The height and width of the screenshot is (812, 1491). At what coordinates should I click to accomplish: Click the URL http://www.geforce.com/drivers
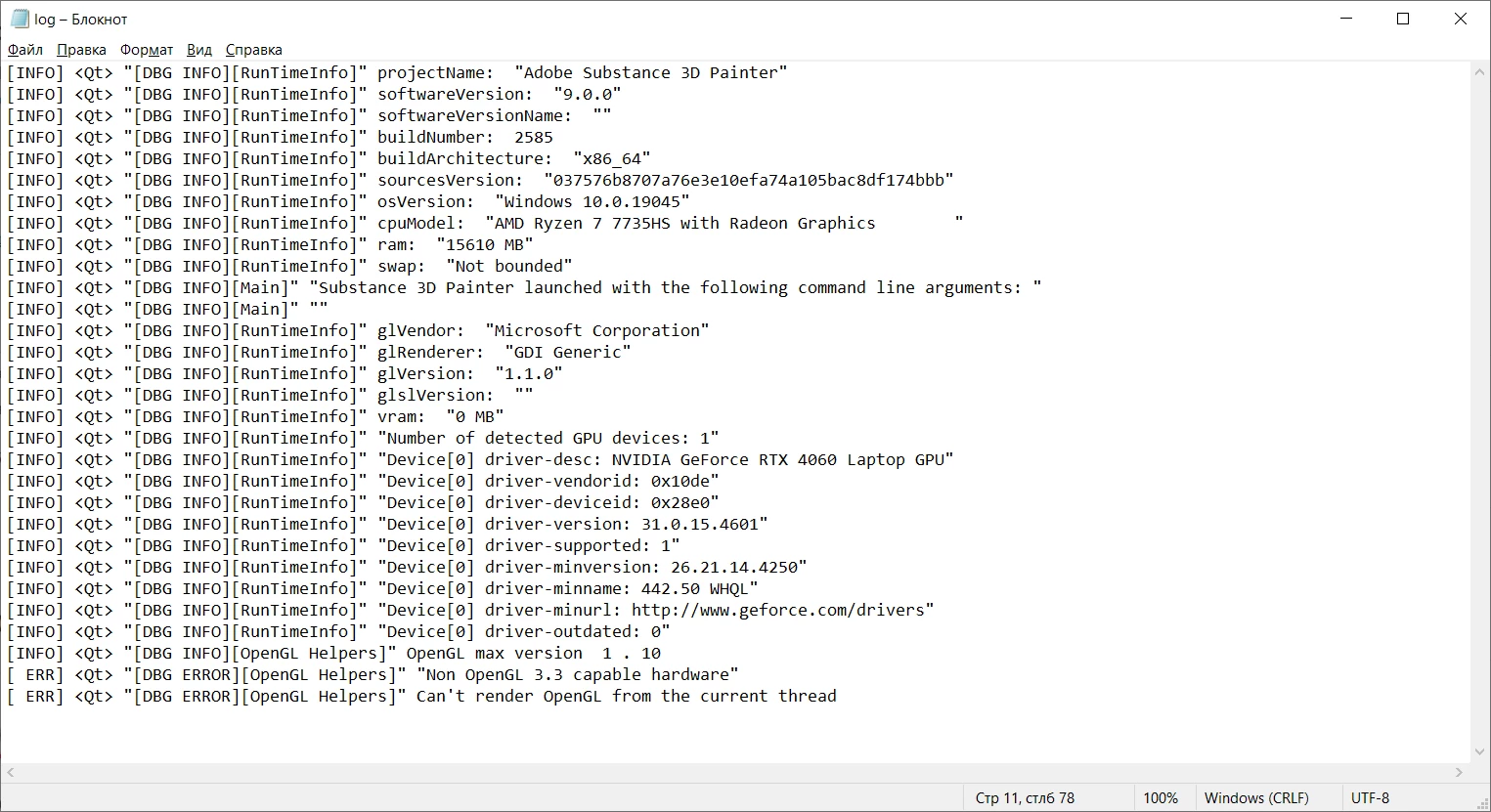[778, 610]
